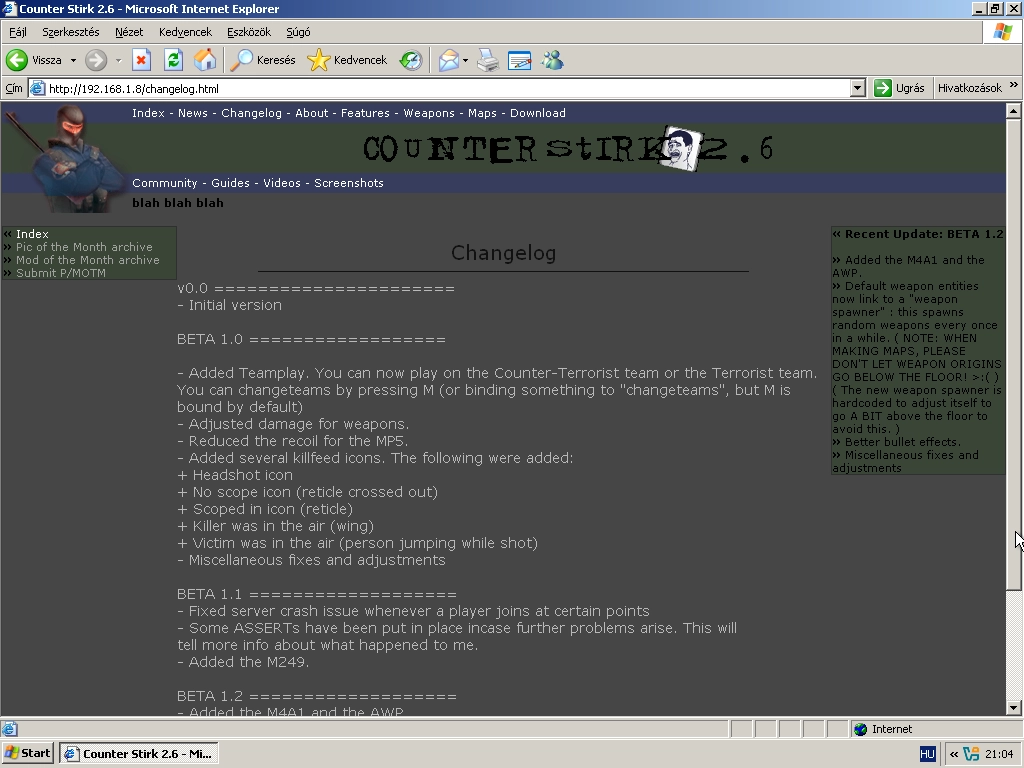Viewport: 1024px width, 768px height.
Task: Open the Mail button dropdown arrow
Action: pyautogui.click(x=465, y=61)
